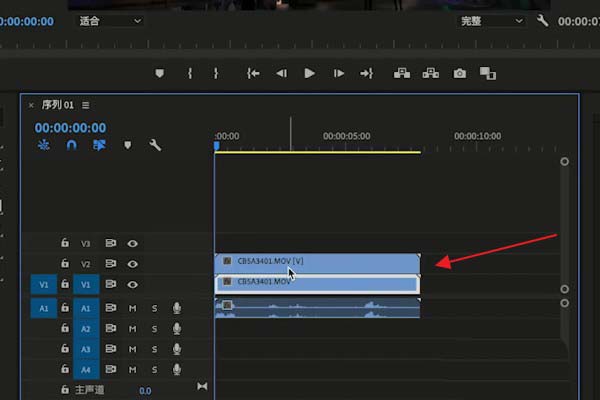Image resolution: width=600 pixels, height=400 pixels.
Task: Click the 0.0 master track volume value
Action: pos(145,390)
